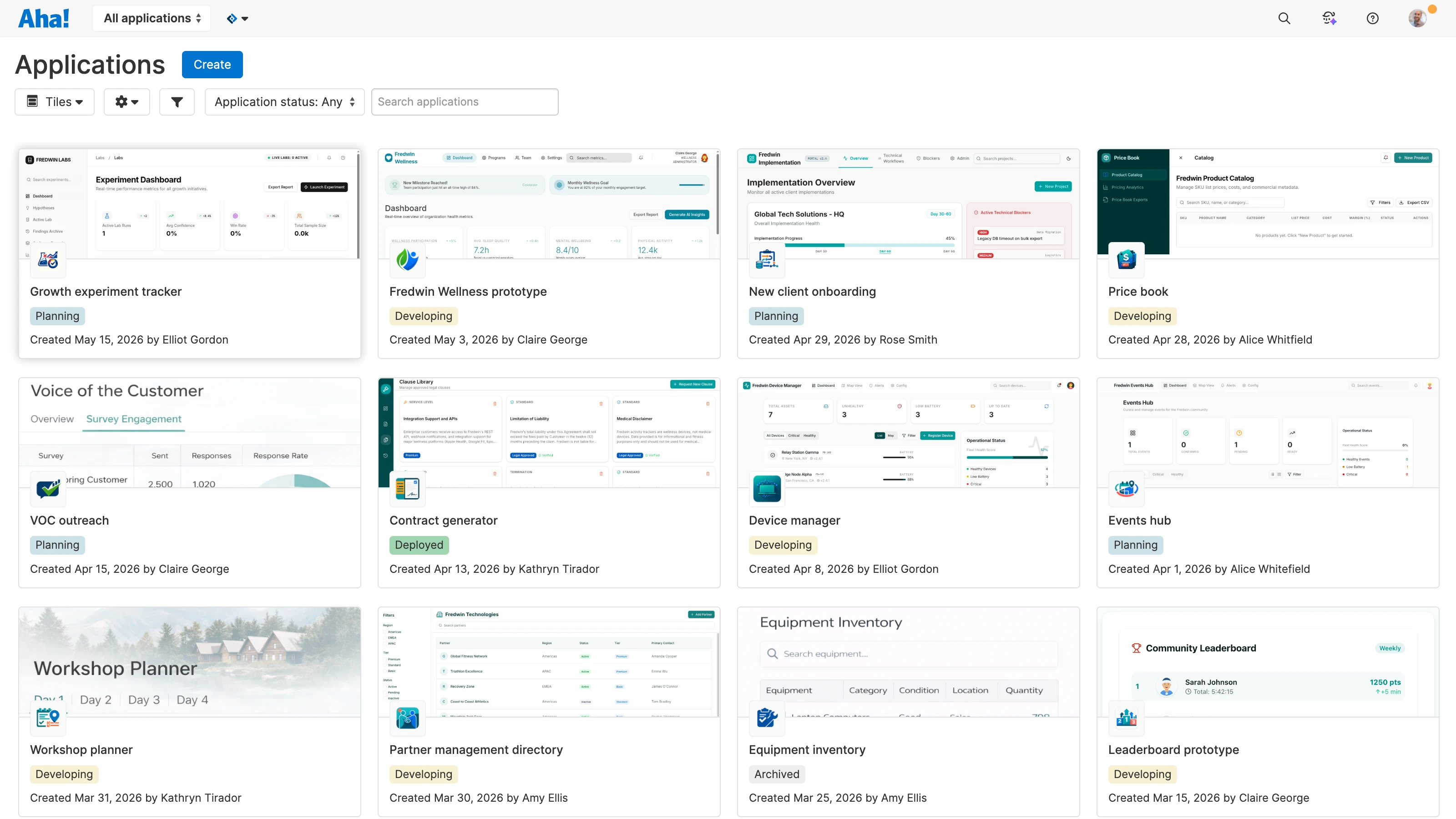This screenshot has height=819, width=1456.
Task: Open the help question mark icon
Action: coord(1373,18)
